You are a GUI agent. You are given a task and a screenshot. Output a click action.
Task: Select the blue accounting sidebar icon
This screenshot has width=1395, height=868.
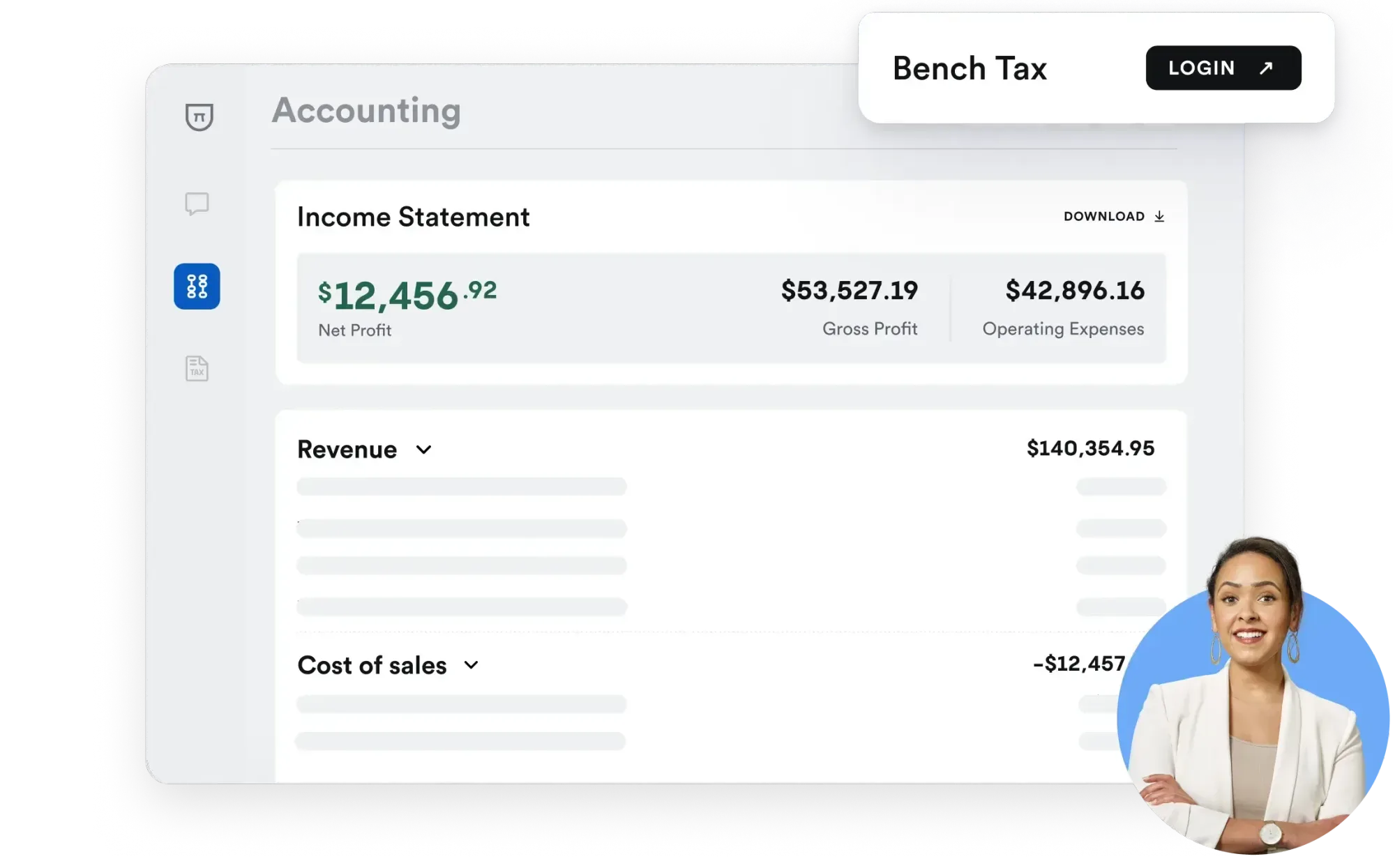tap(197, 287)
